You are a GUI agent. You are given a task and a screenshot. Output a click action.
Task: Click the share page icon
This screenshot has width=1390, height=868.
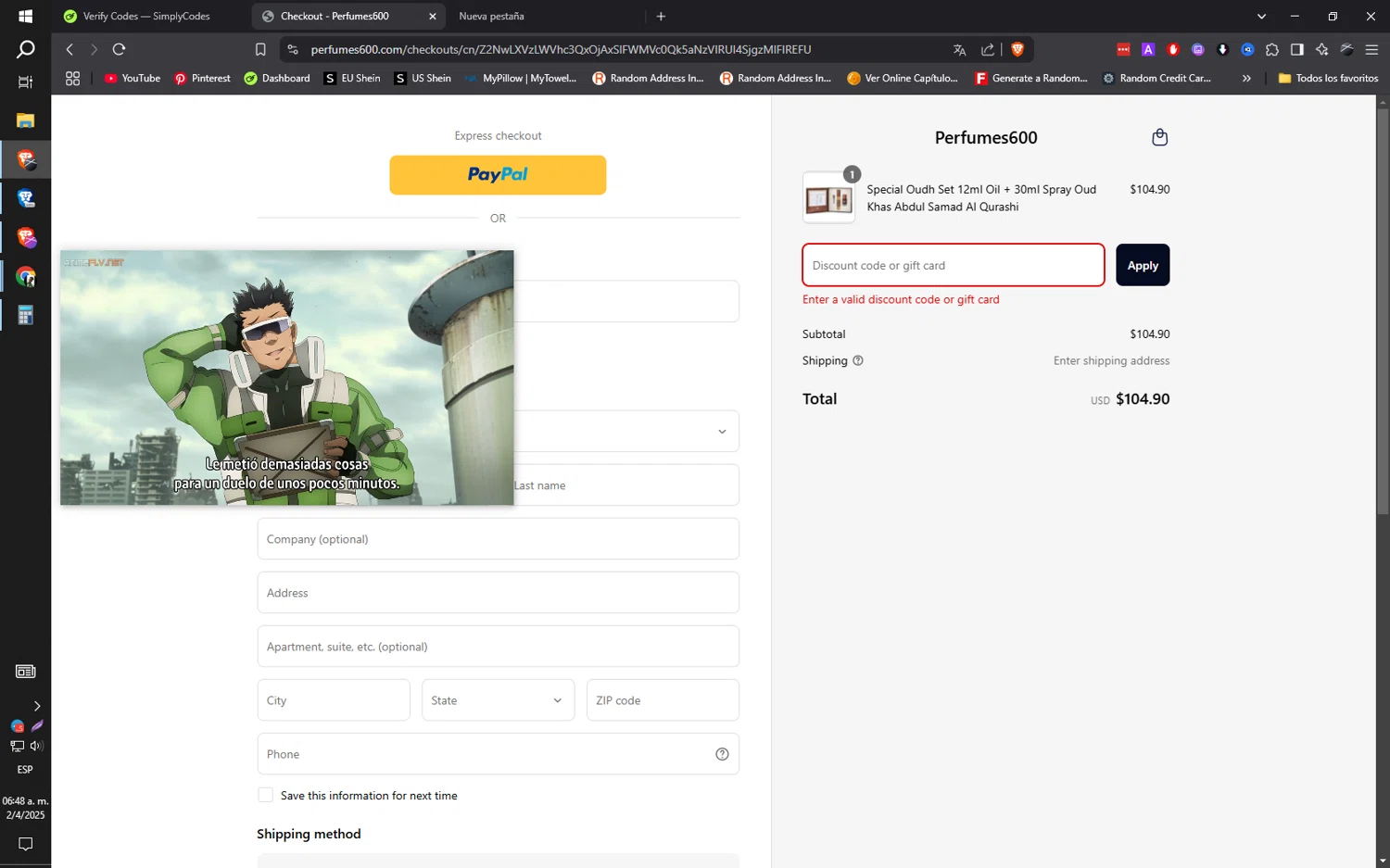(x=988, y=49)
